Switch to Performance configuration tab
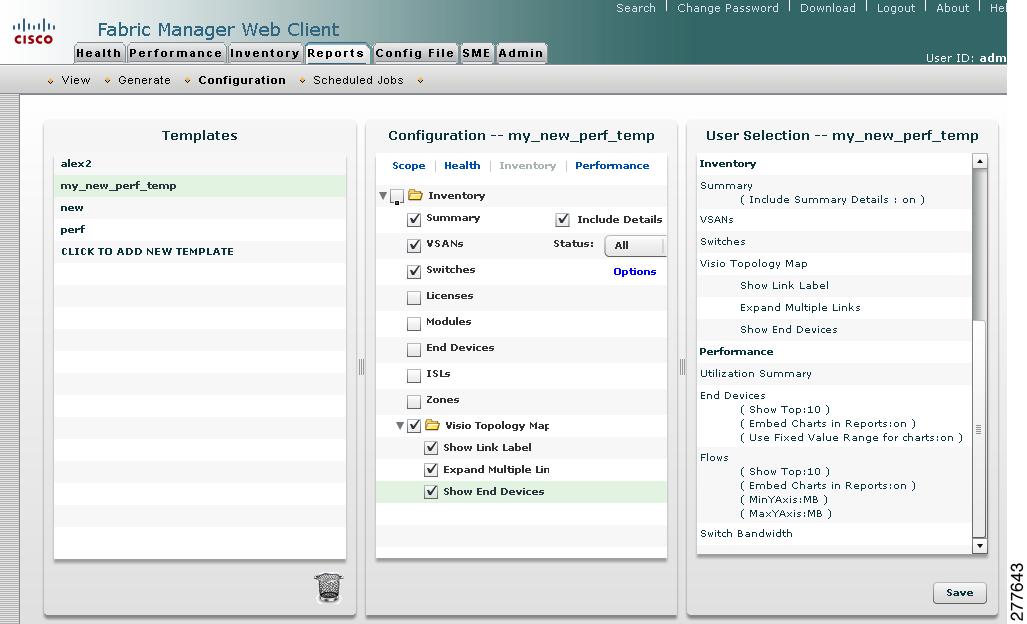The height and width of the screenshot is (624, 1027). pos(612,166)
